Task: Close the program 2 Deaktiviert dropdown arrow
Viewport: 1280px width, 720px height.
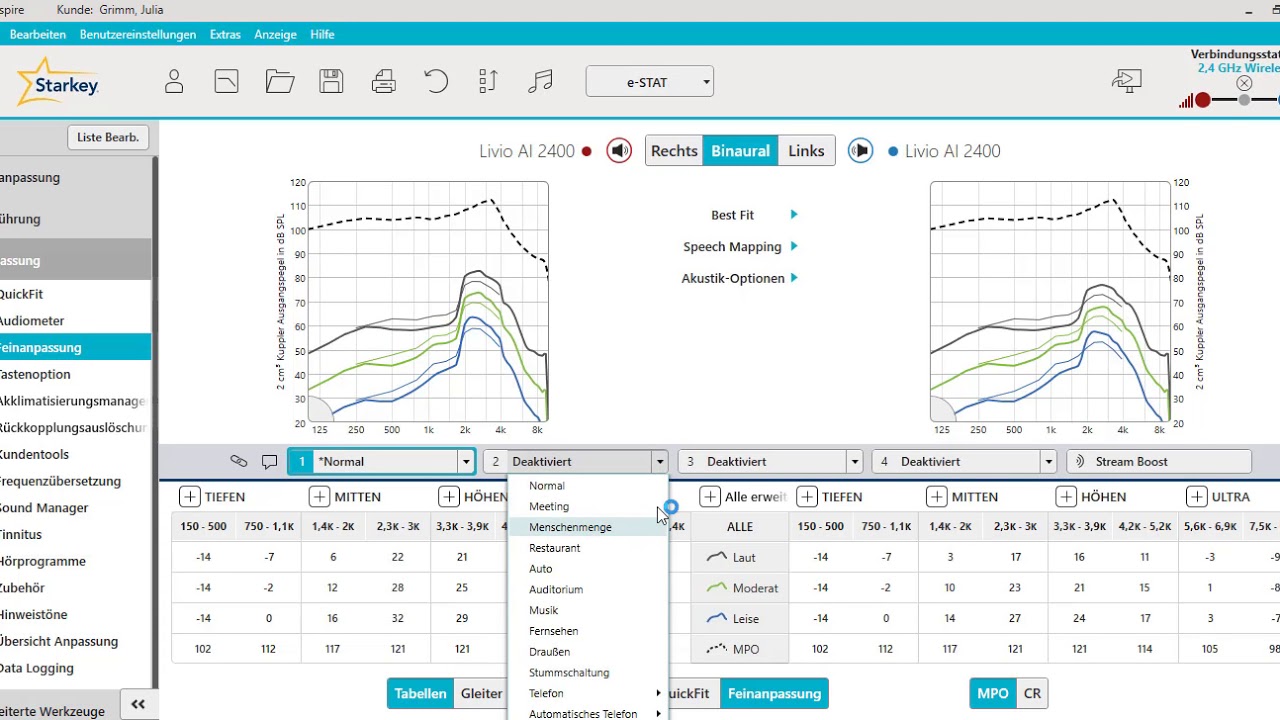Action: [x=659, y=462]
